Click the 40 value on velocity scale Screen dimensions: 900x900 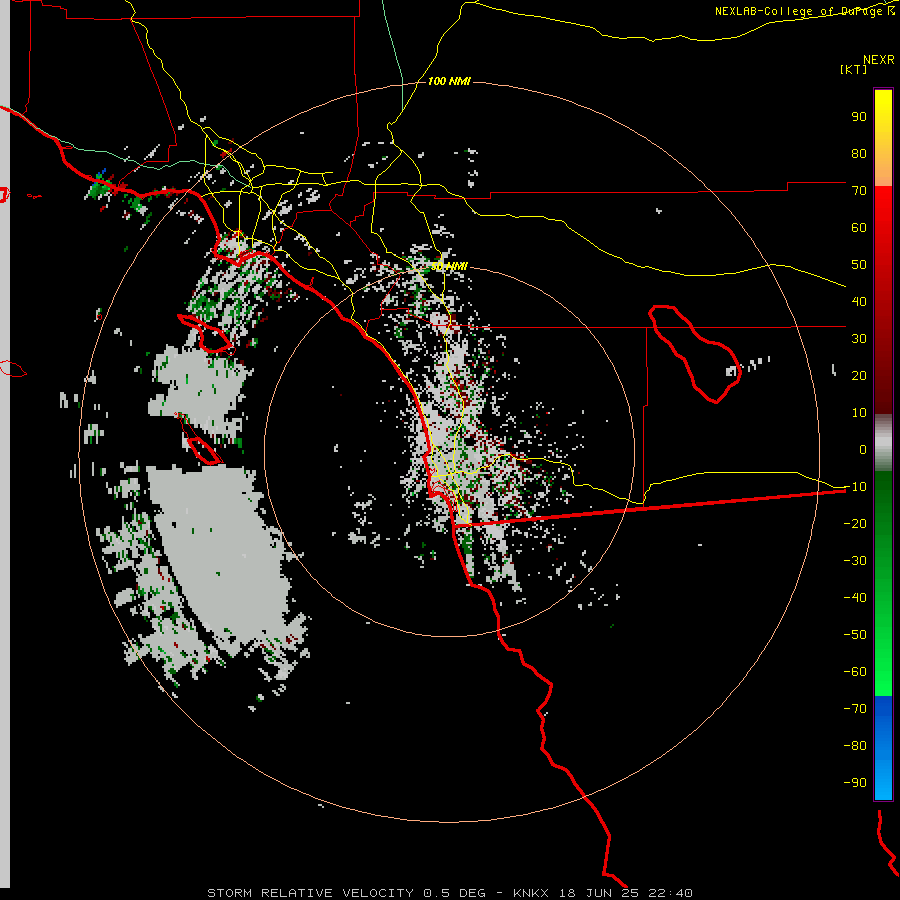(x=859, y=301)
